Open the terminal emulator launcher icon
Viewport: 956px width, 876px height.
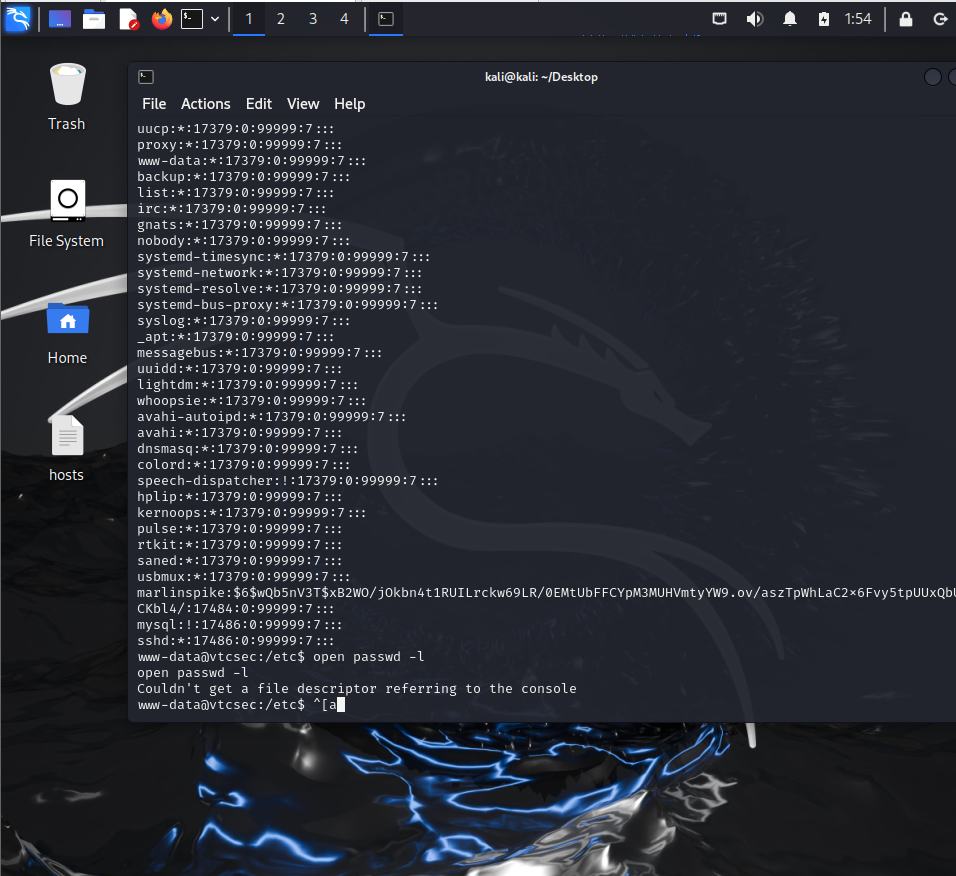click(191, 19)
